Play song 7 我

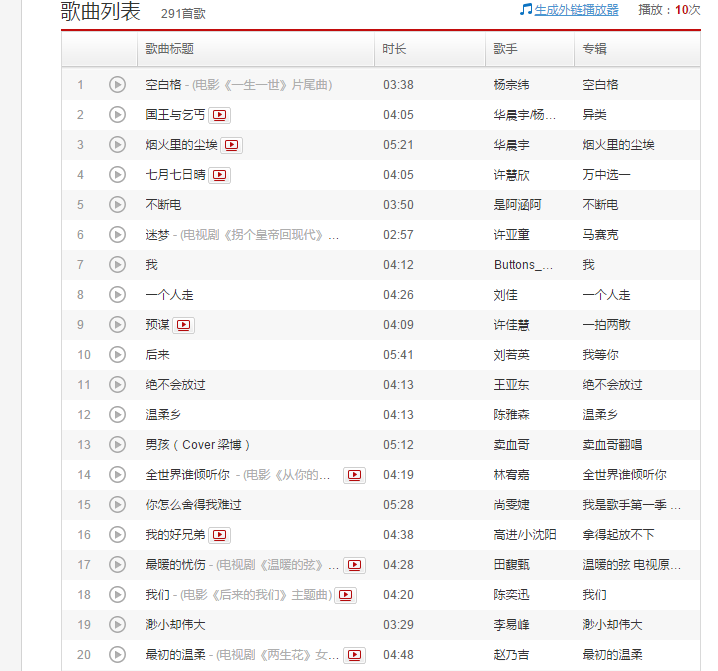click(x=117, y=265)
